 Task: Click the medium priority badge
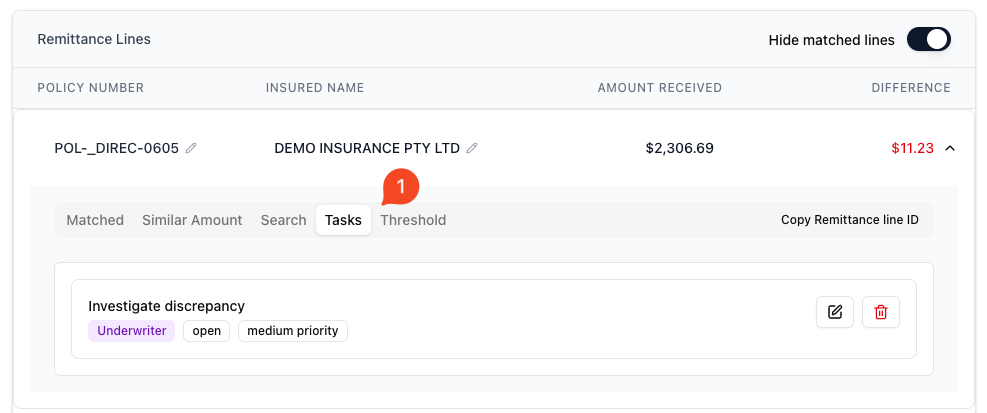pos(292,331)
